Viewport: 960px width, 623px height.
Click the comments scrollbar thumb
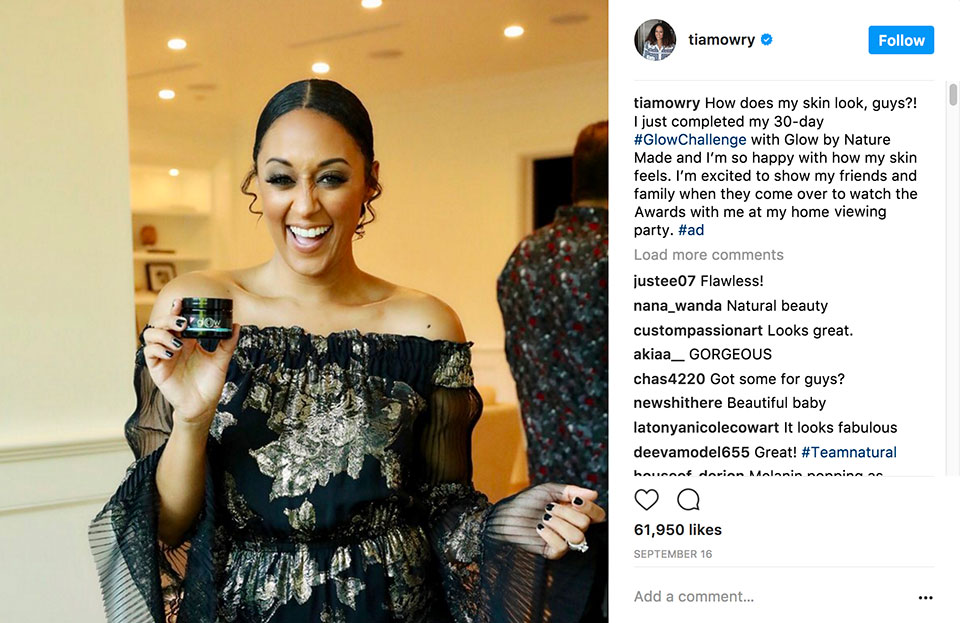953,95
